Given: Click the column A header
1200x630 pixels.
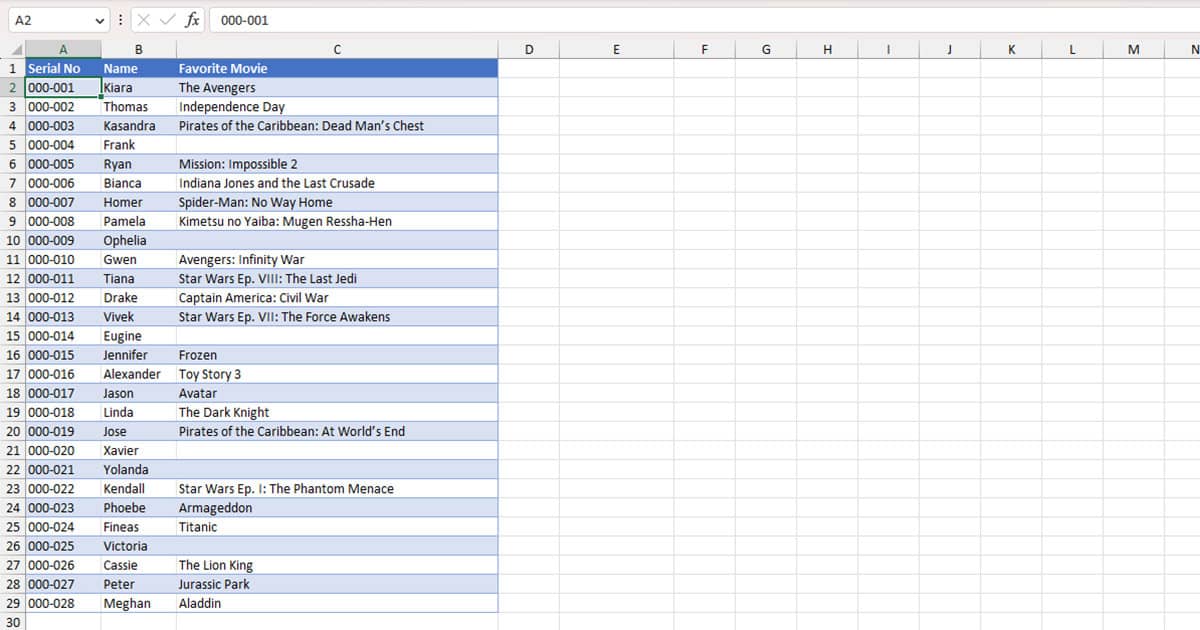Looking at the screenshot, I should click(x=63, y=48).
